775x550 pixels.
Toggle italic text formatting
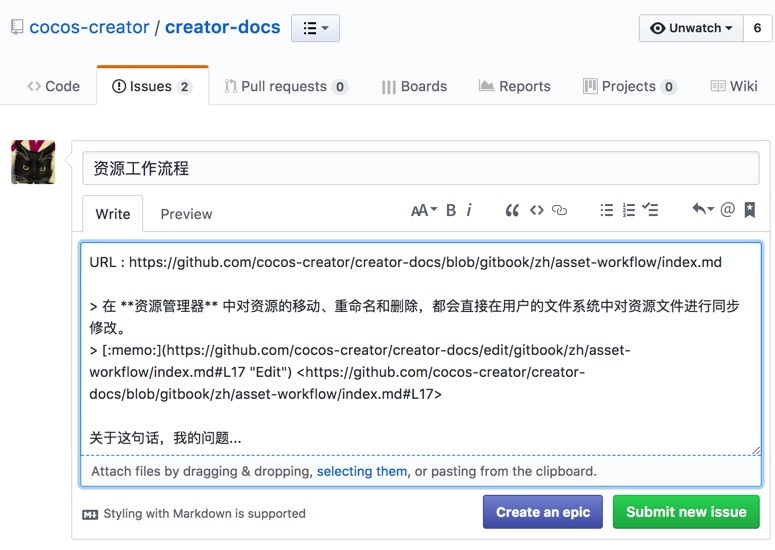click(469, 211)
